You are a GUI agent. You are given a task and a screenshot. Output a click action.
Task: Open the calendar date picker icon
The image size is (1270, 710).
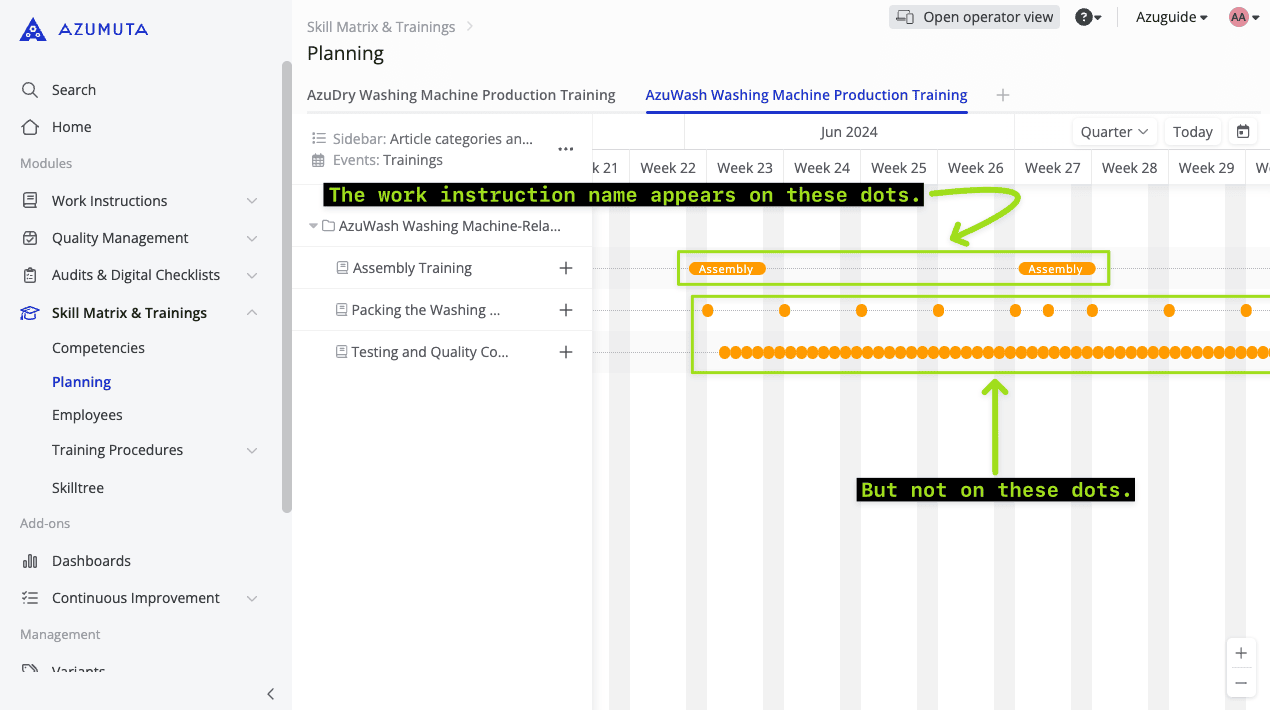pos(1243,132)
